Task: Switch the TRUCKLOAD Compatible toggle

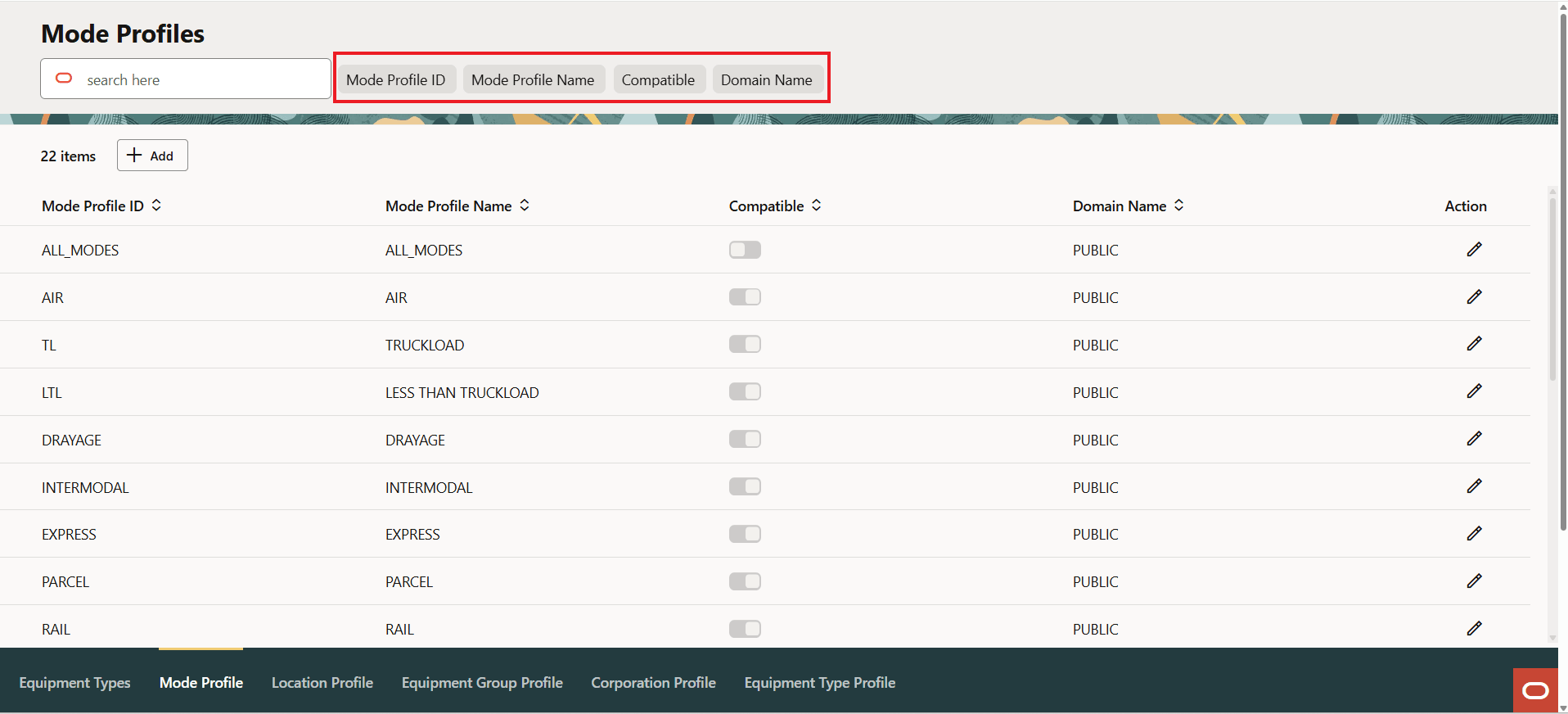Action: click(745, 345)
